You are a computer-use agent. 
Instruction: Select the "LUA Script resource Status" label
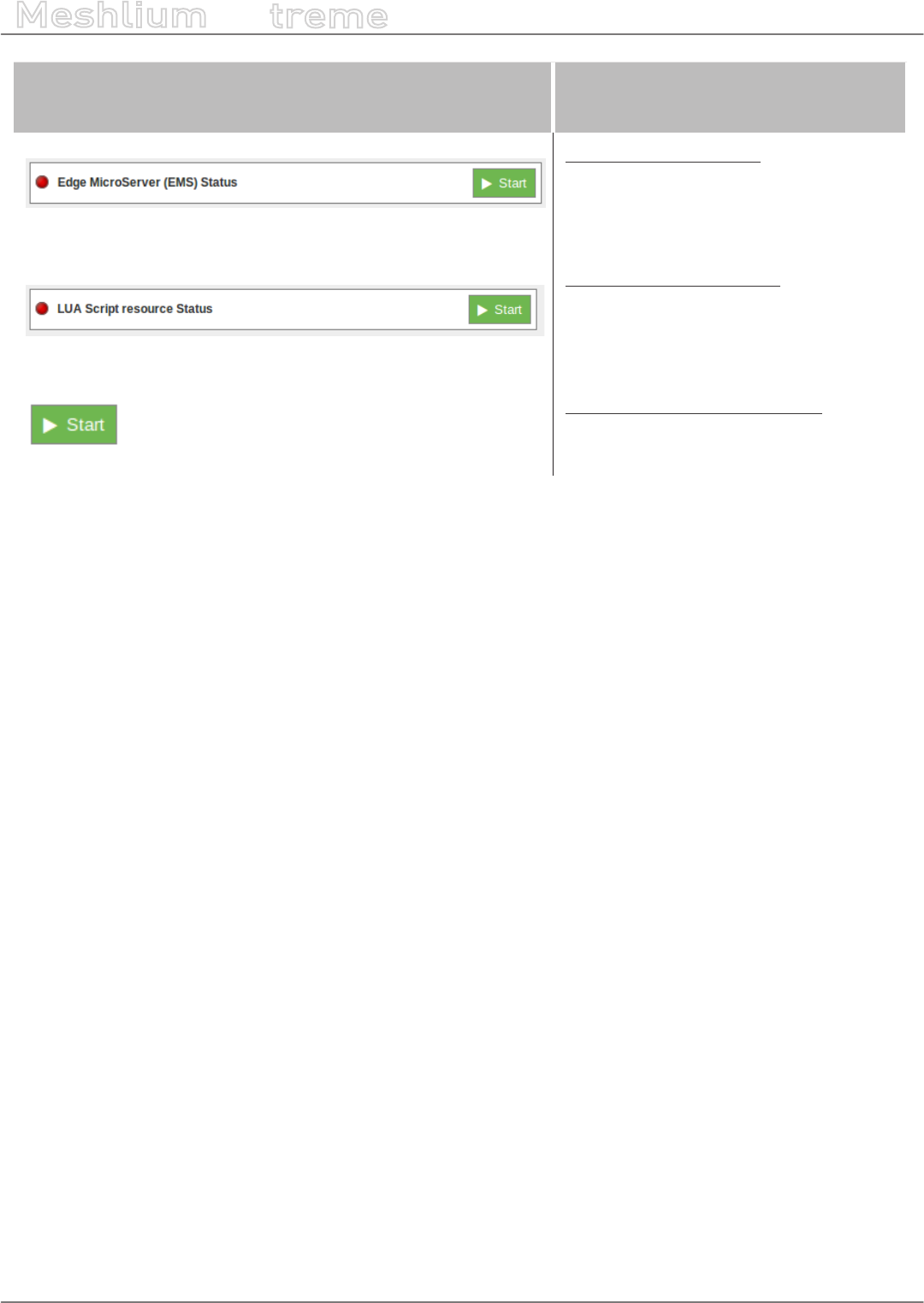134,309
